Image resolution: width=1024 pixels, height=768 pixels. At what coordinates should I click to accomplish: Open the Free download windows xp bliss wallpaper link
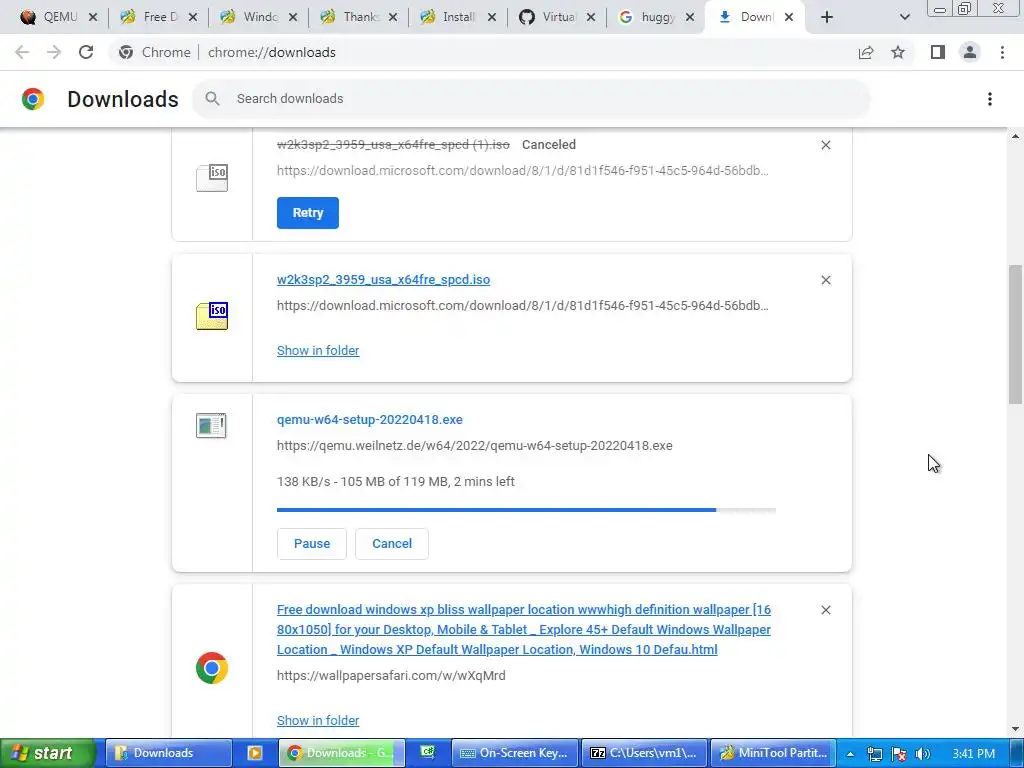[524, 630]
